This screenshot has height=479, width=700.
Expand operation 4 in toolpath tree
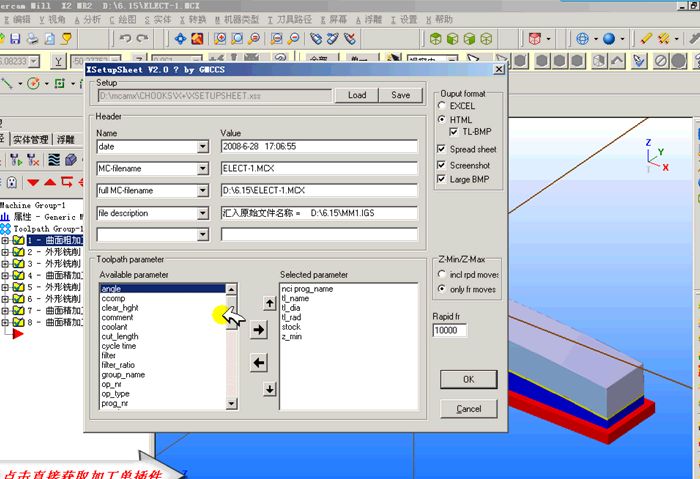(5, 275)
